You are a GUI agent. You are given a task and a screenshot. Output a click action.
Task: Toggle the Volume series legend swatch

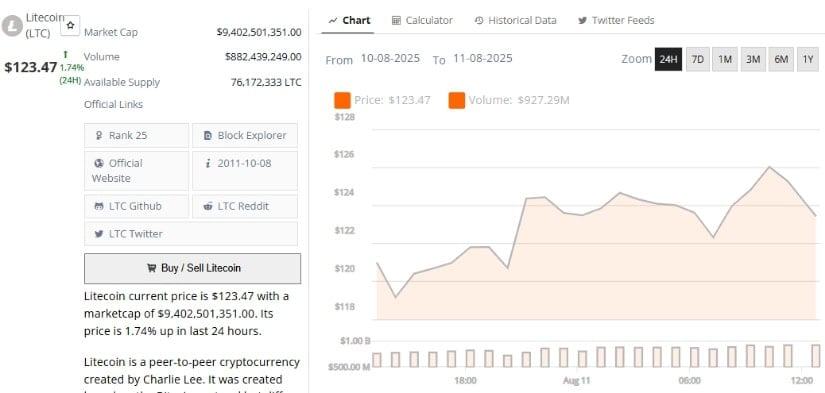457,100
